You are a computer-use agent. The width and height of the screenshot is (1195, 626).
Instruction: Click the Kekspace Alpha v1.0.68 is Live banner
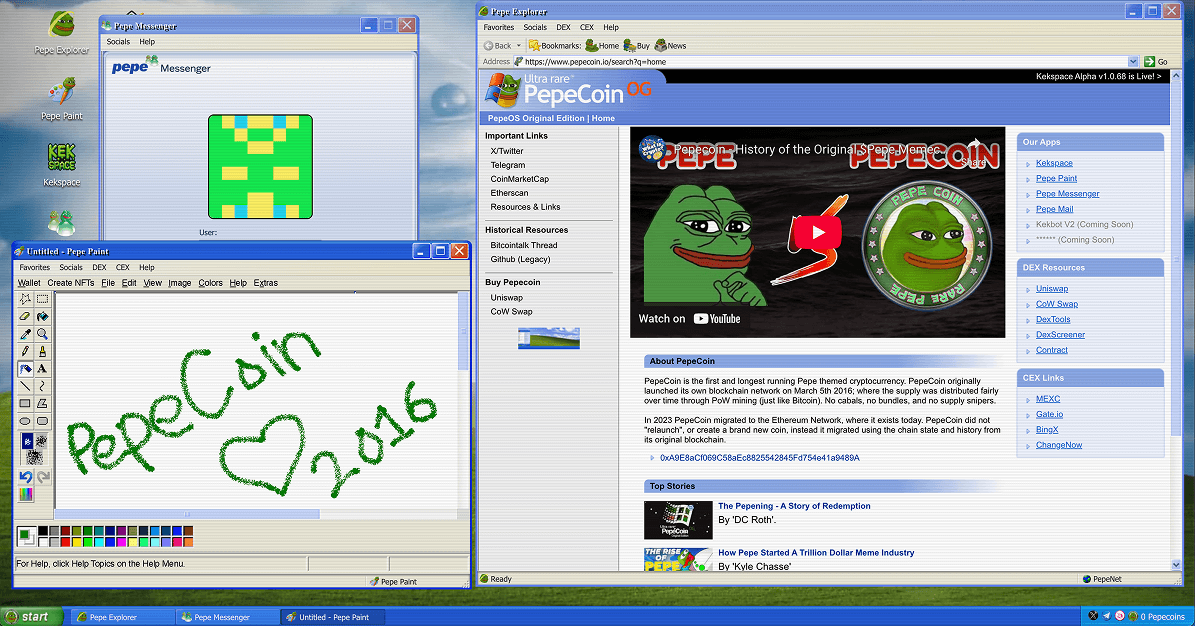coord(1098,76)
